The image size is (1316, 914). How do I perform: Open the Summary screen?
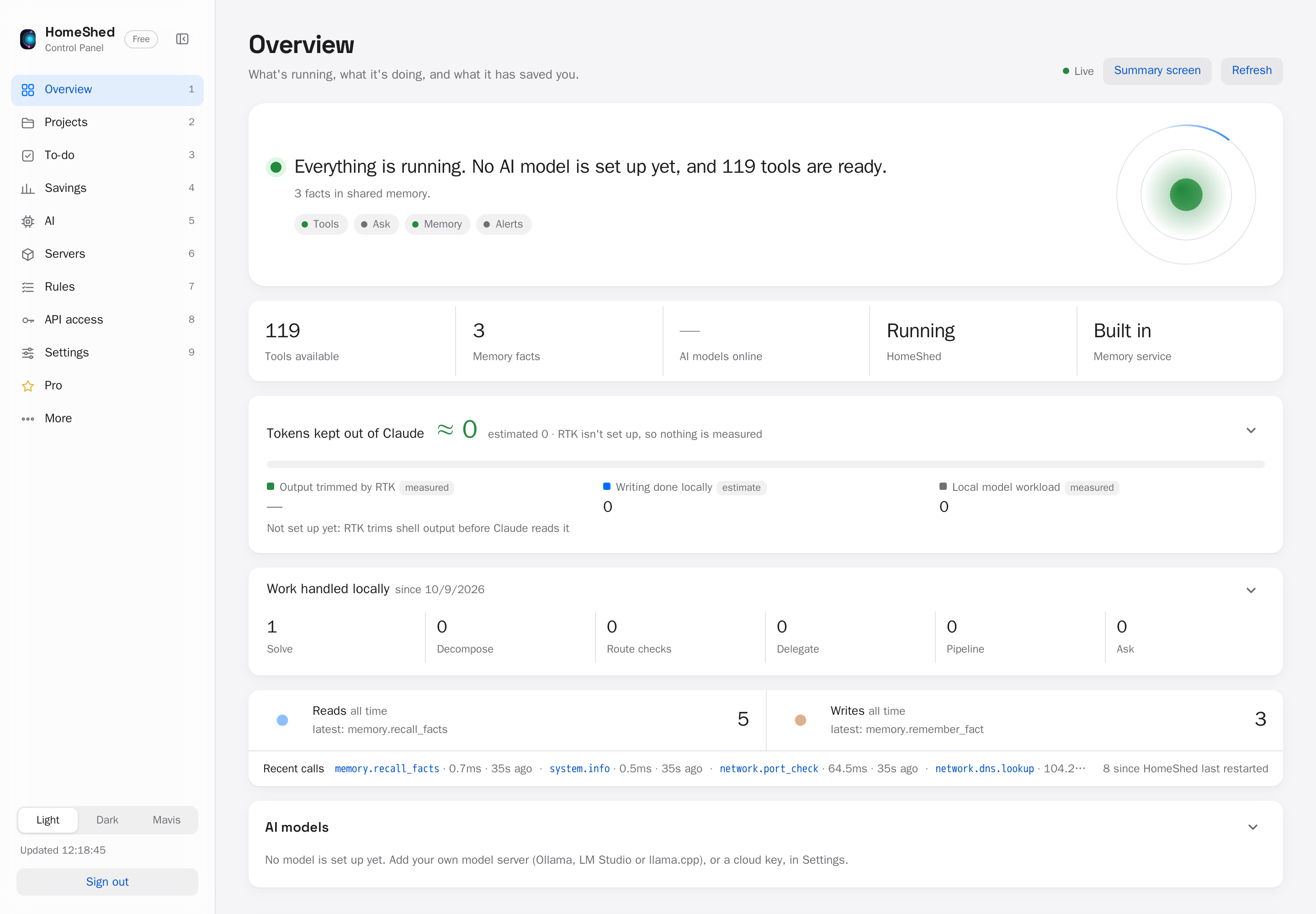pyautogui.click(x=1157, y=71)
